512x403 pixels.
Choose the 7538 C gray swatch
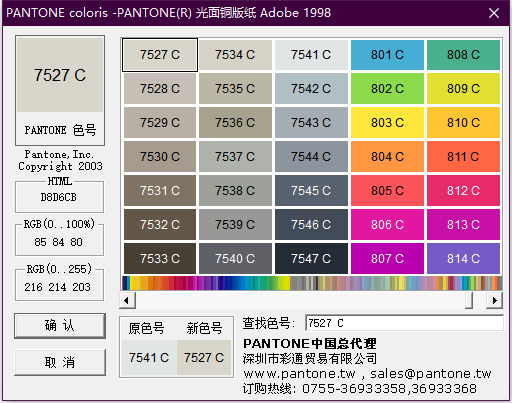tap(235, 190)
